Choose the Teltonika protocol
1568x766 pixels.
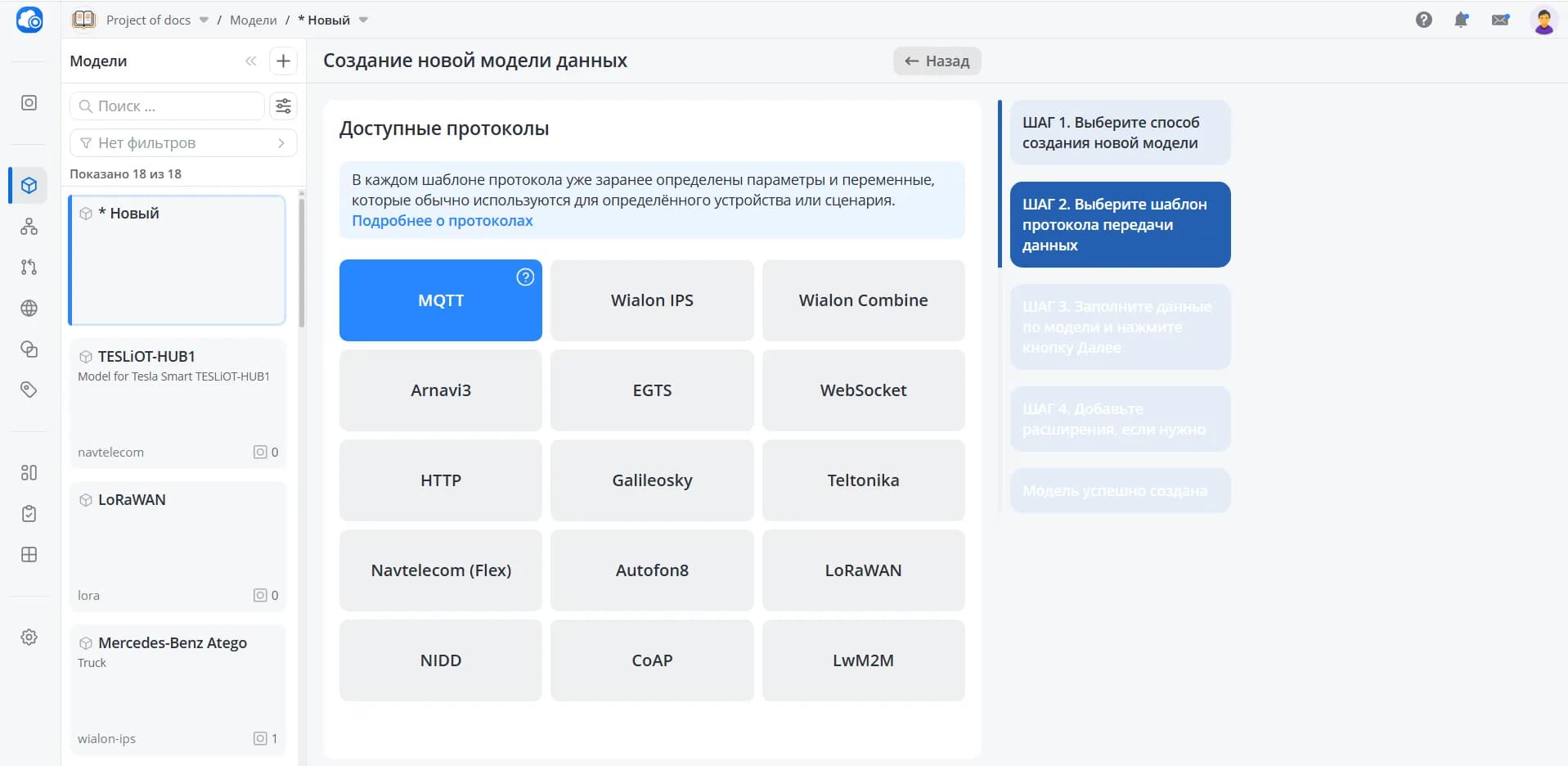click(x=863, y=480)
